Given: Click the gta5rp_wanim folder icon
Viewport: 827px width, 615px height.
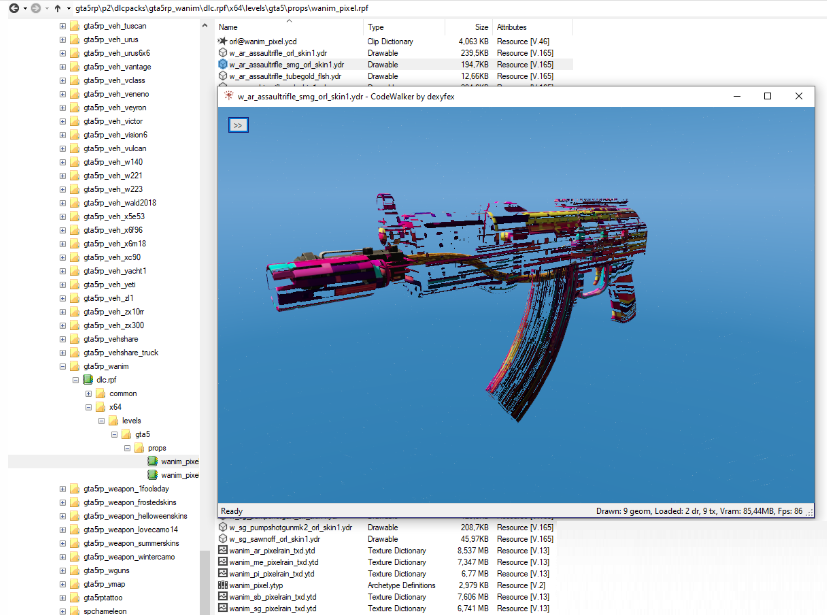Looking at the screenshot, I should coord(75,366).
